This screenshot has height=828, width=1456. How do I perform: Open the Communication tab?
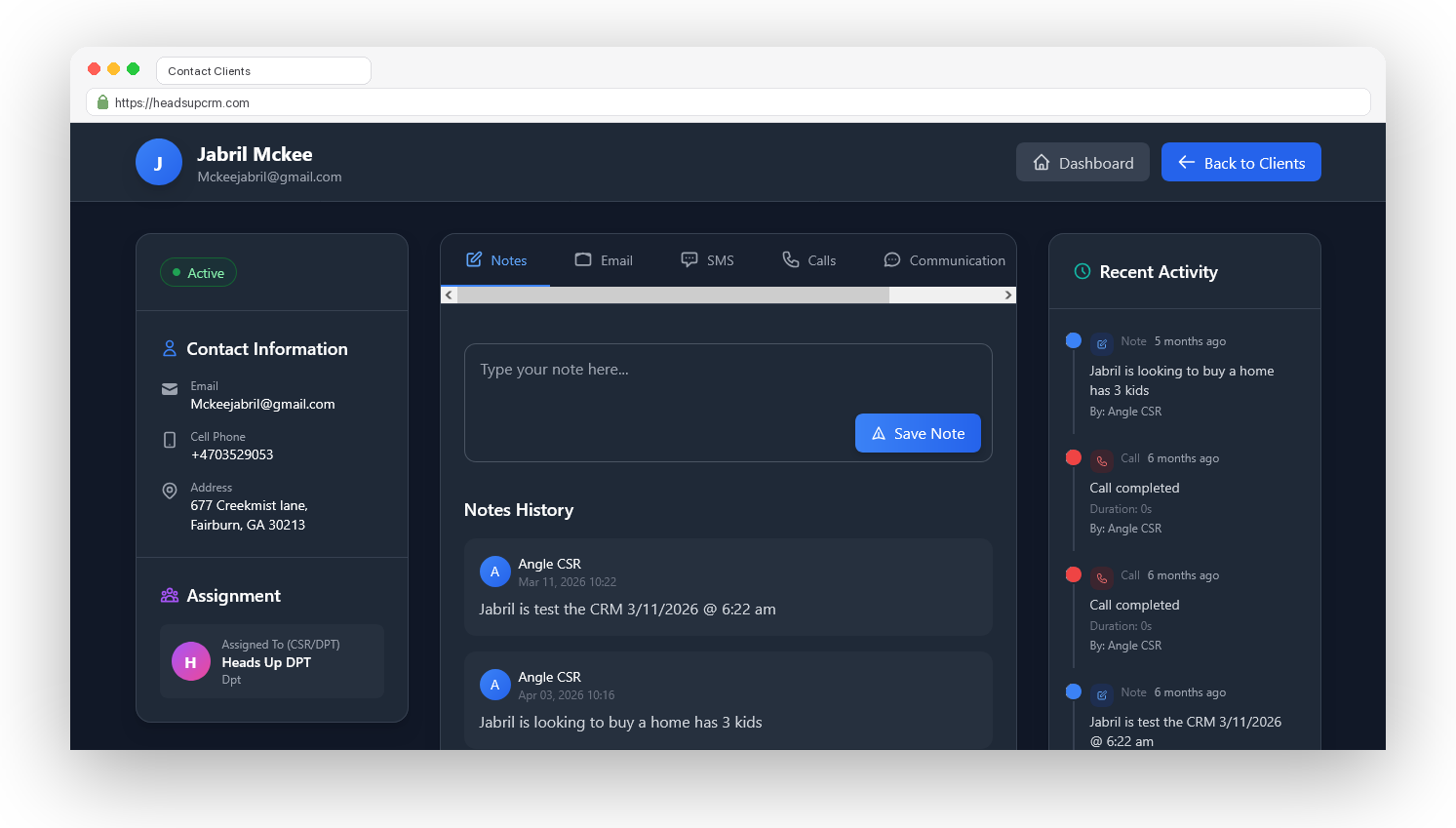(x=944, y=260)
